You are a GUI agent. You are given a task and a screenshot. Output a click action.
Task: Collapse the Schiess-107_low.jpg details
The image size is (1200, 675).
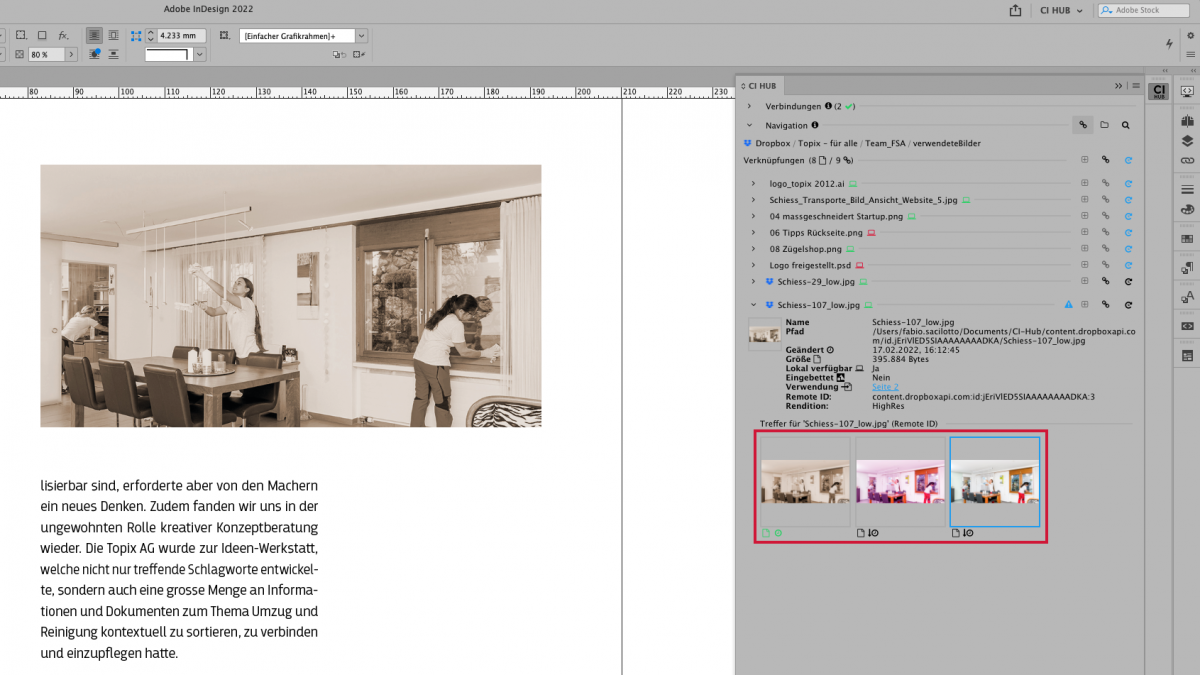coord(753,305)
